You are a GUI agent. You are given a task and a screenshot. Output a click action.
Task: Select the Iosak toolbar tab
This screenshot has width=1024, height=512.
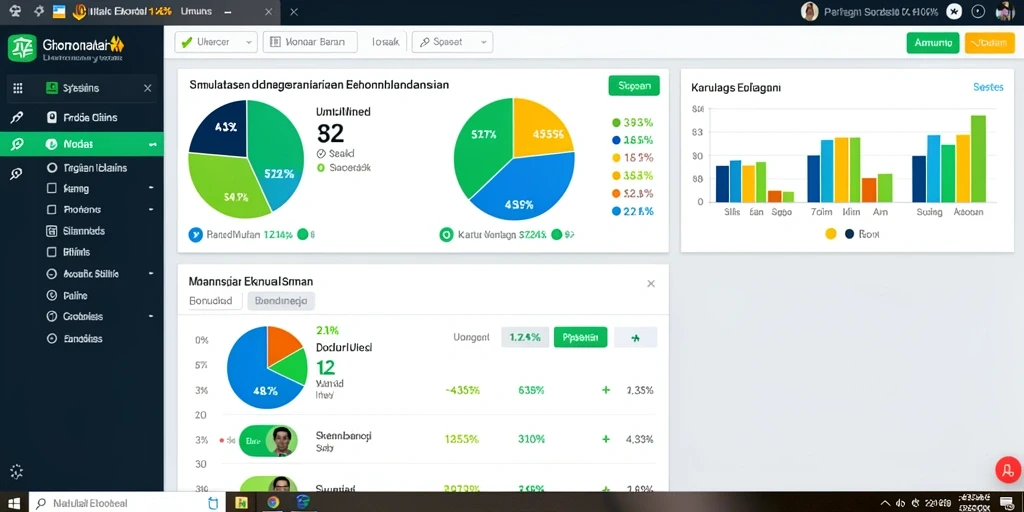(x=385, y=42)
